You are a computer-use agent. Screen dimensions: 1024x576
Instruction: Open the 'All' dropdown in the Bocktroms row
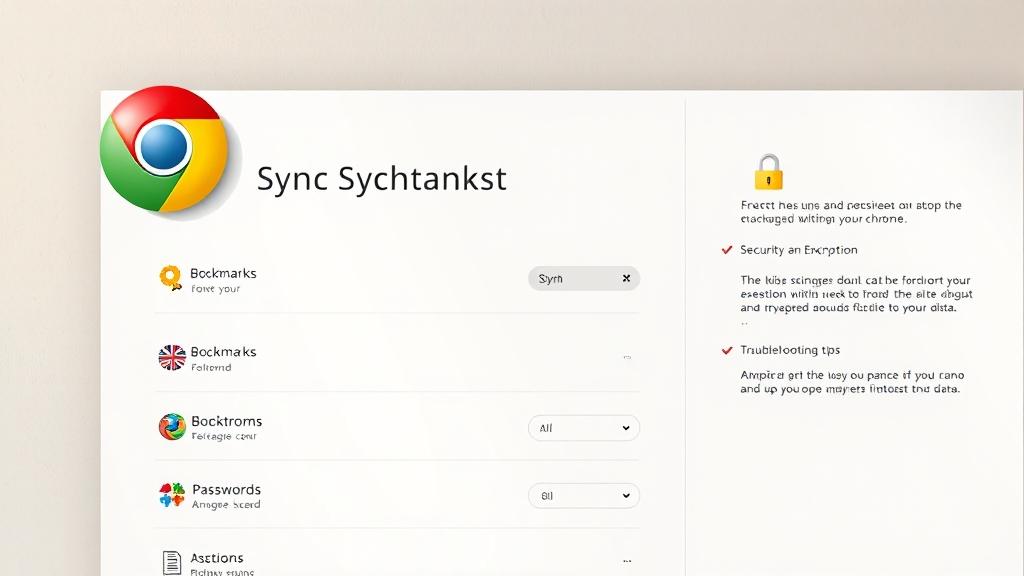pos(584,428)
